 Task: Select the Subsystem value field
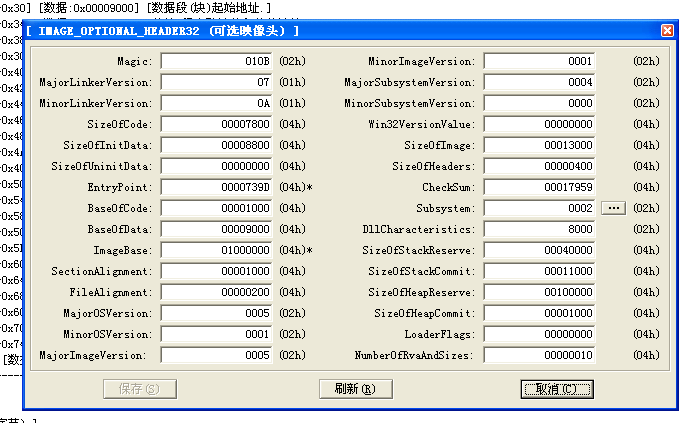click(x=540, y=208)
